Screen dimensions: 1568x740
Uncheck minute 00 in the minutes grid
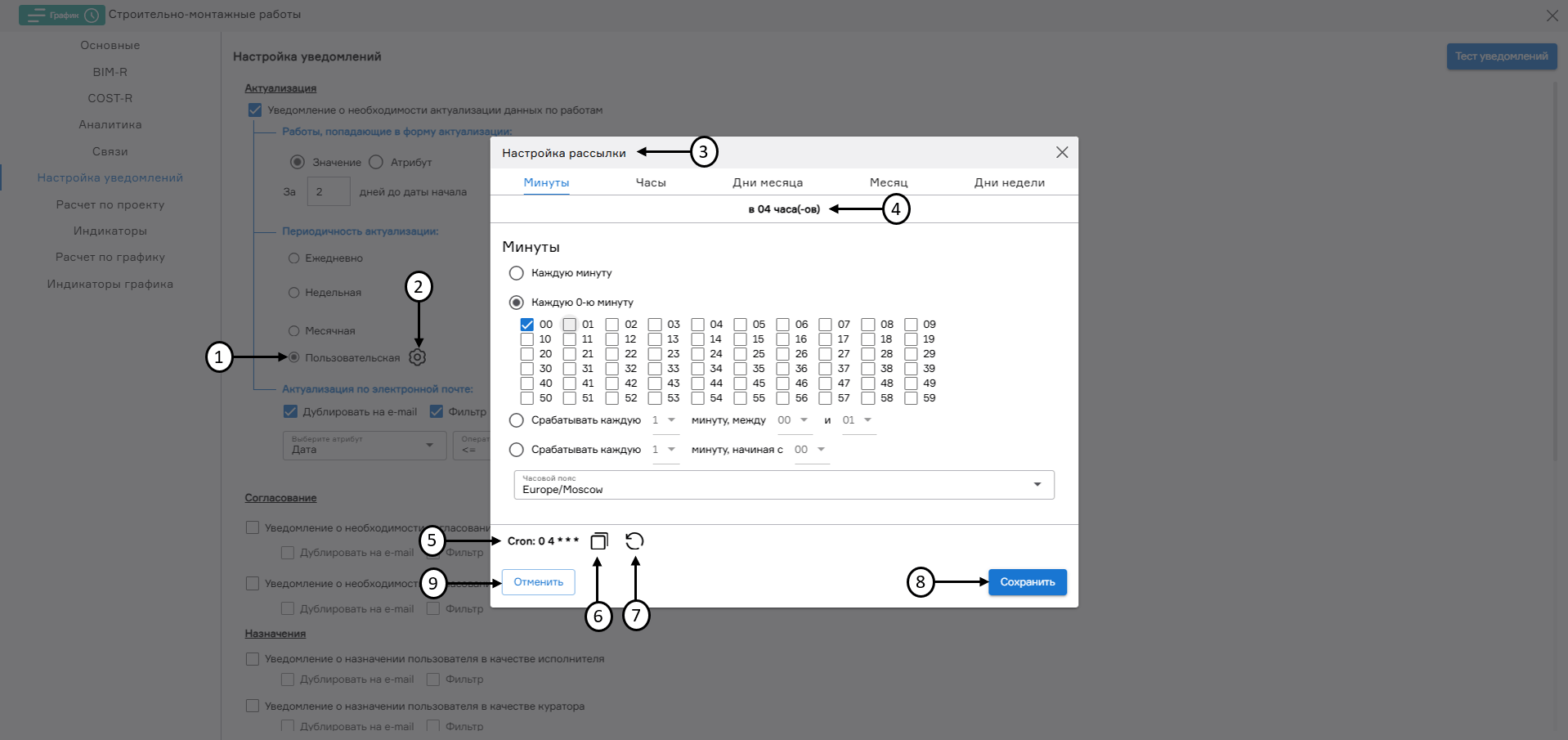[528, 325]
